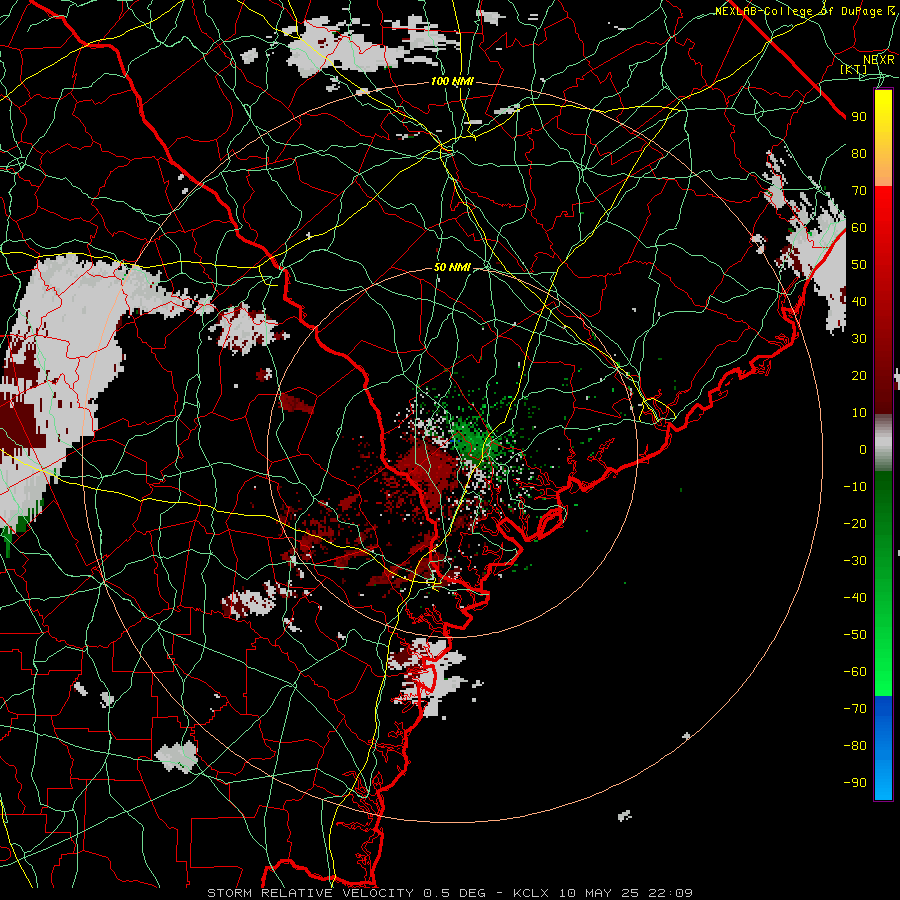Click the 20 value on velocity scale
The image size is (900, 900).
[859, 376]
